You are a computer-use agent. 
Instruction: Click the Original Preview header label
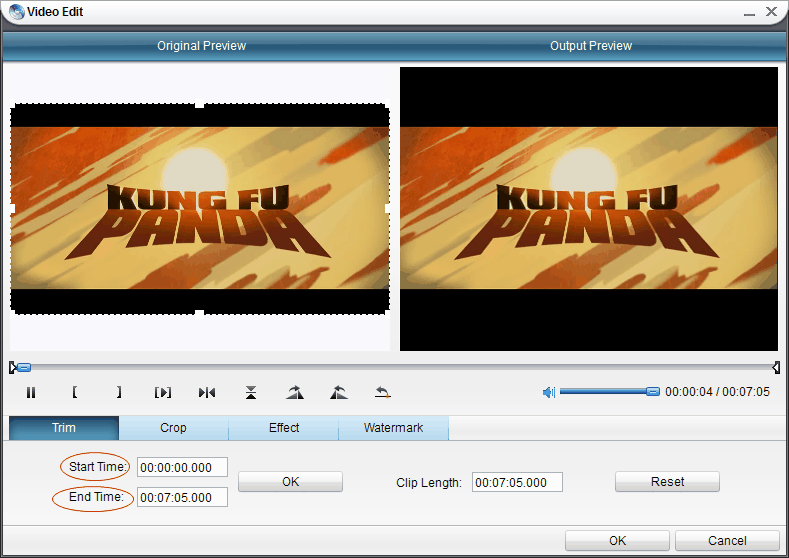tap(201, 46)
